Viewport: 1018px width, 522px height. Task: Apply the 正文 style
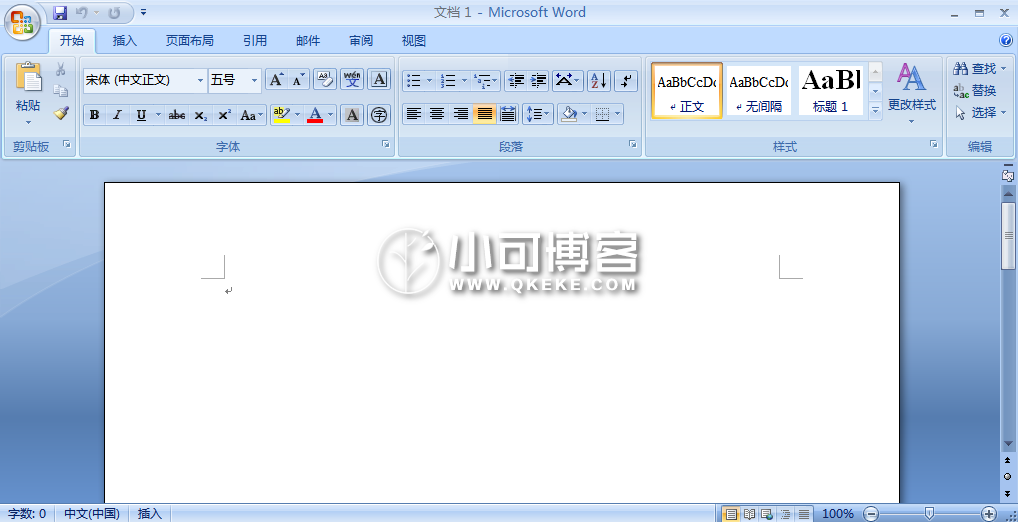(687, 90)
